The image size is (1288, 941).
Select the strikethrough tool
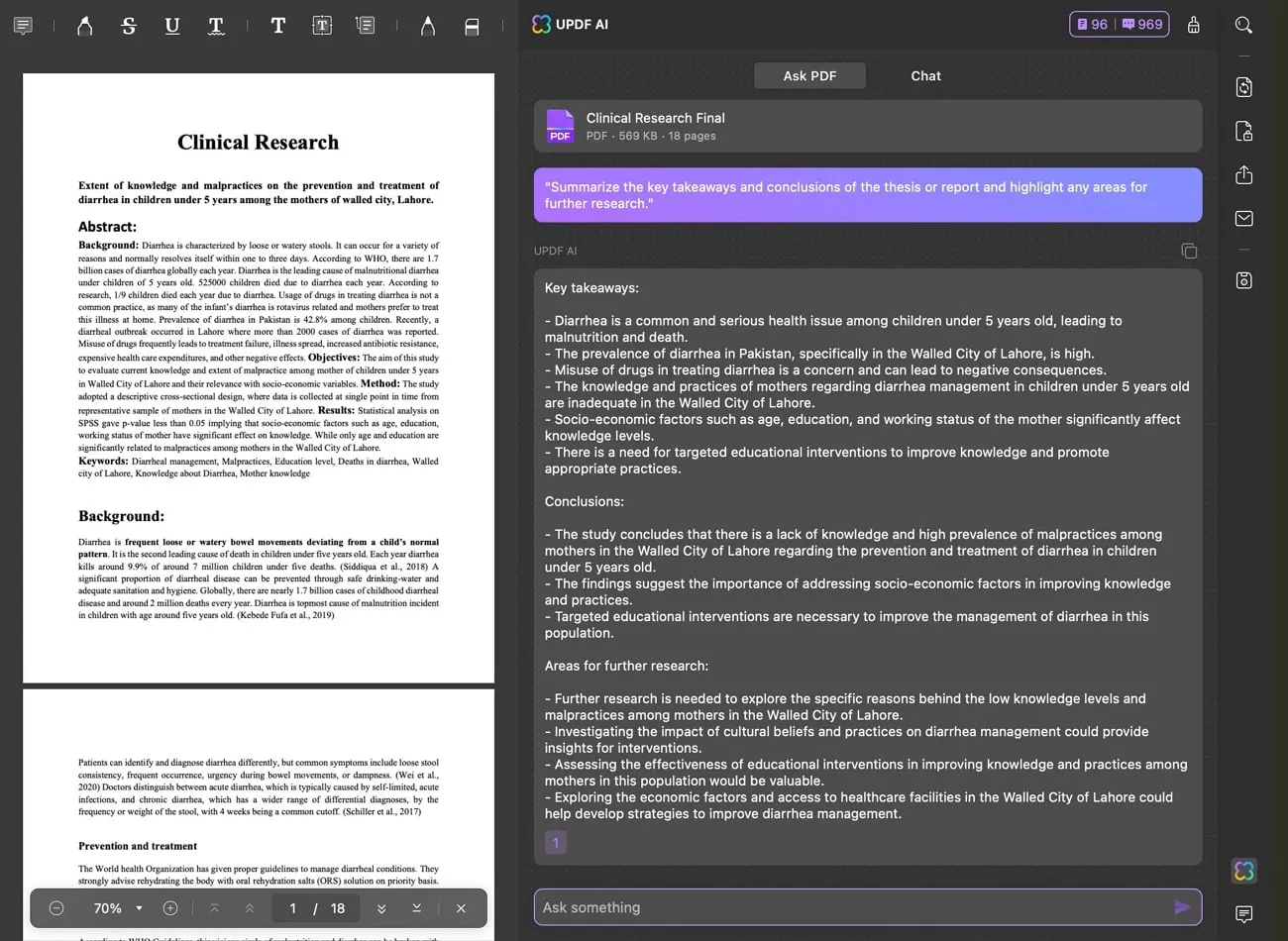[129, 25]
